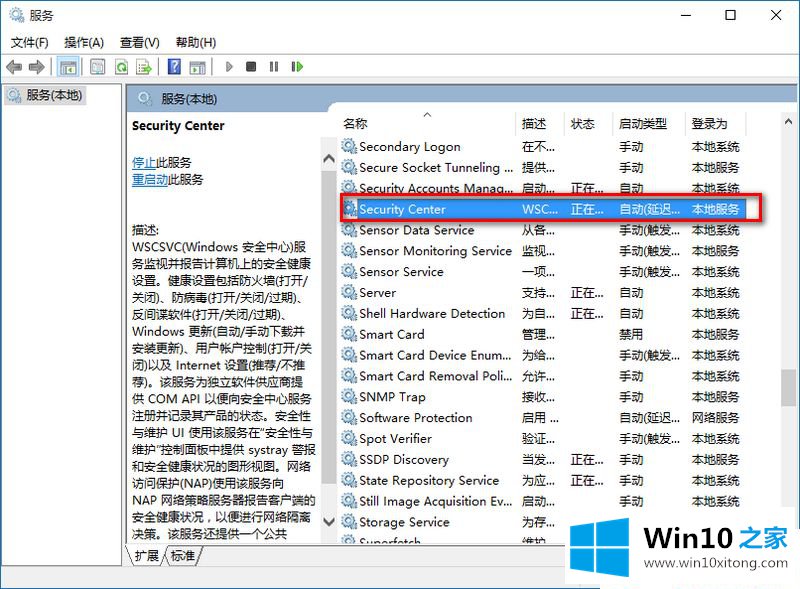This screenshot has height=589, width=800.
Task: Click the Restart Service icon
Action: click(x=297, y=67)
